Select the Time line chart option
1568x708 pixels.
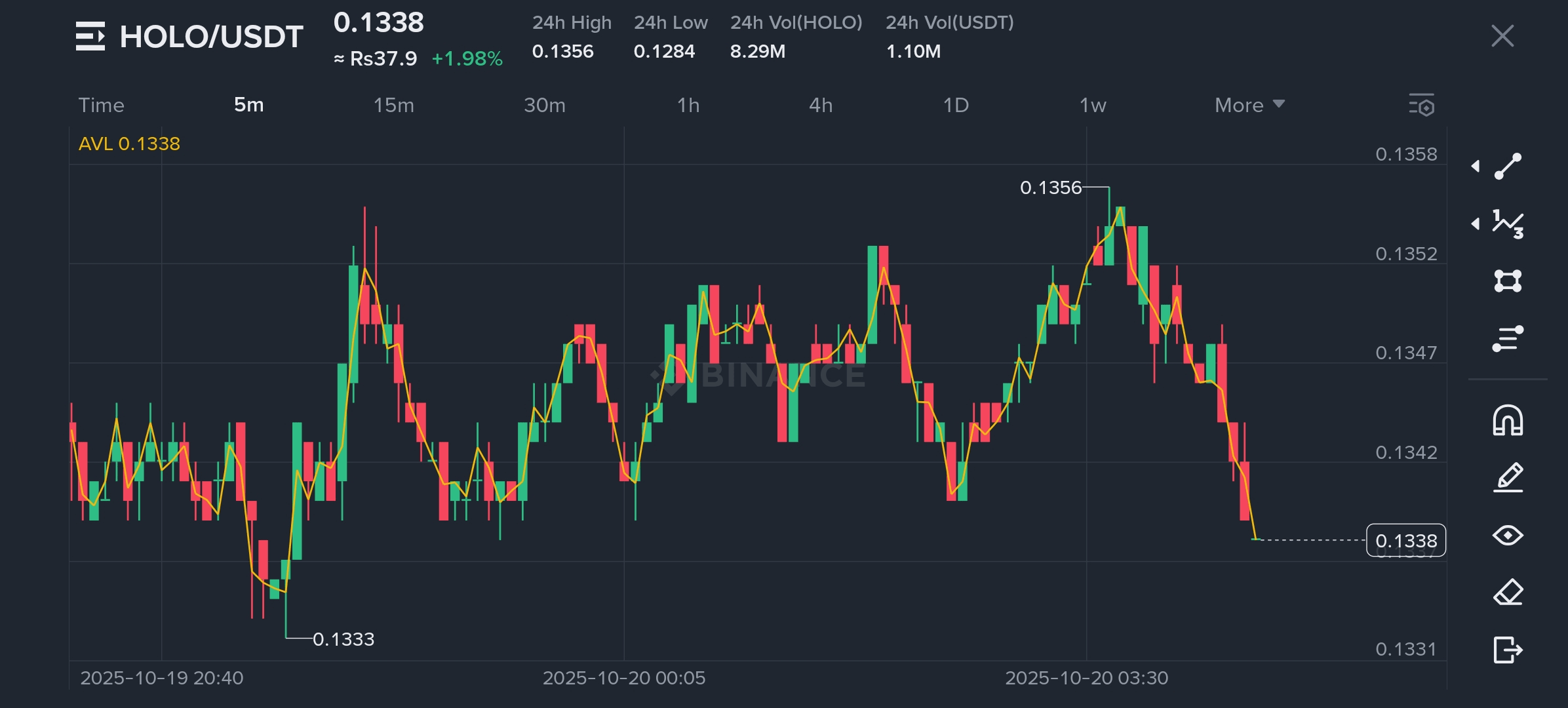pyautogui.click(x=101, y=105)
